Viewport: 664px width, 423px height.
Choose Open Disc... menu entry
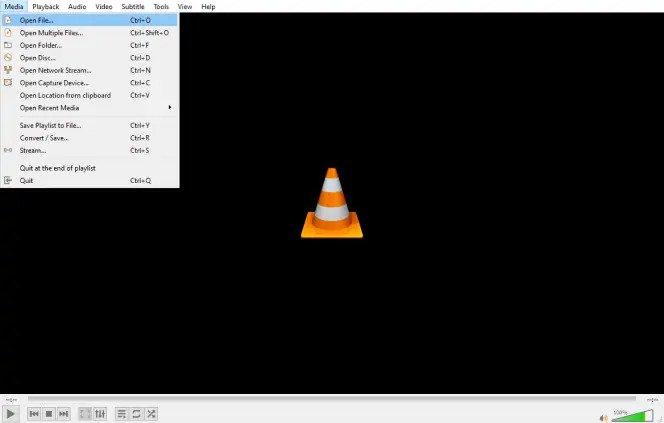point(89,58)
